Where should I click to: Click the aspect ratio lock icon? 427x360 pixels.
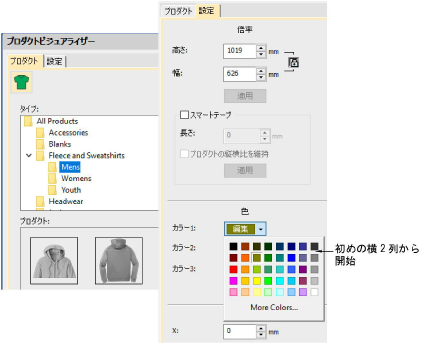(x=293, y=62)
